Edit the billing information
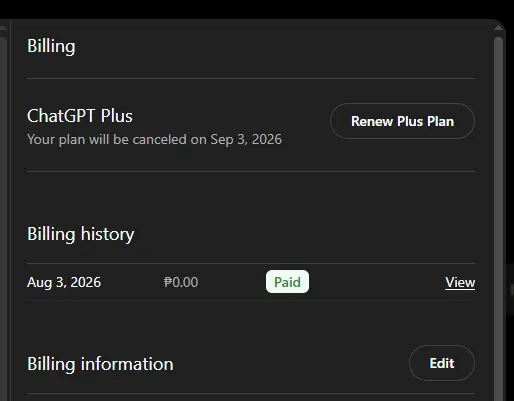The image size is (514, 401). coord(442,363)
